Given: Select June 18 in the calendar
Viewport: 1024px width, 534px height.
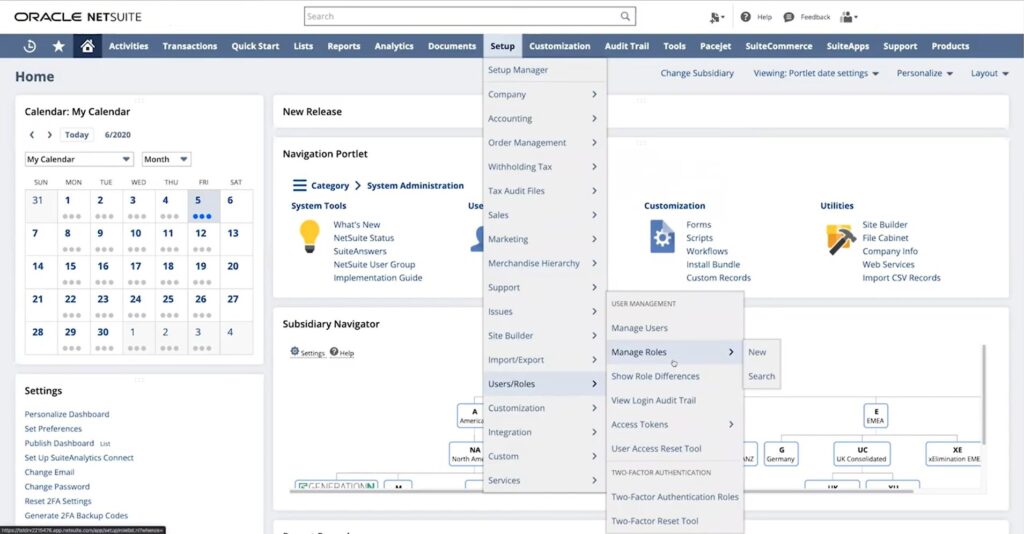Looking at the screenshot, I should (x=171, y=272).
